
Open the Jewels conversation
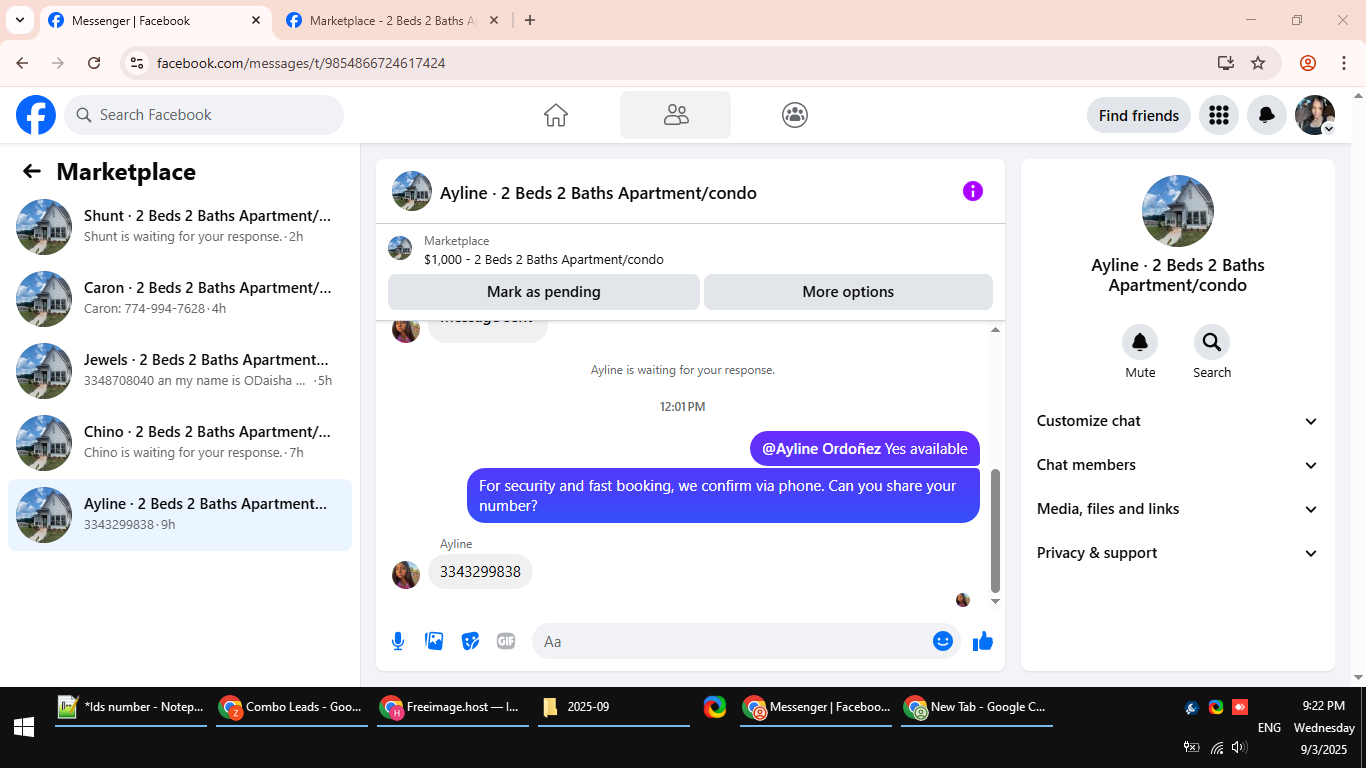tap(180, 371)
